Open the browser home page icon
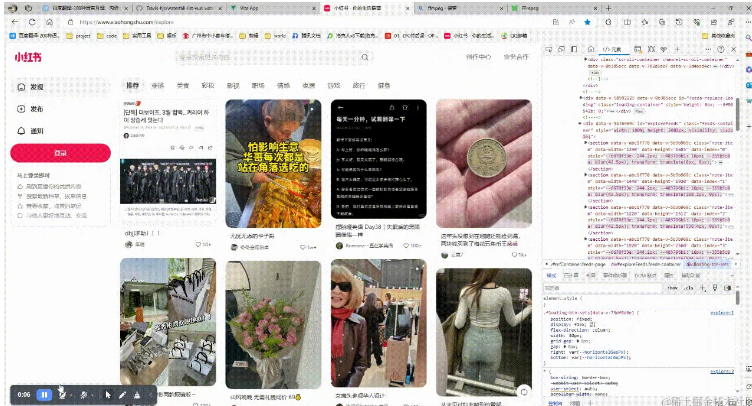Image resolution: width=752 pixels, height=406 pixels. [49, 22]
